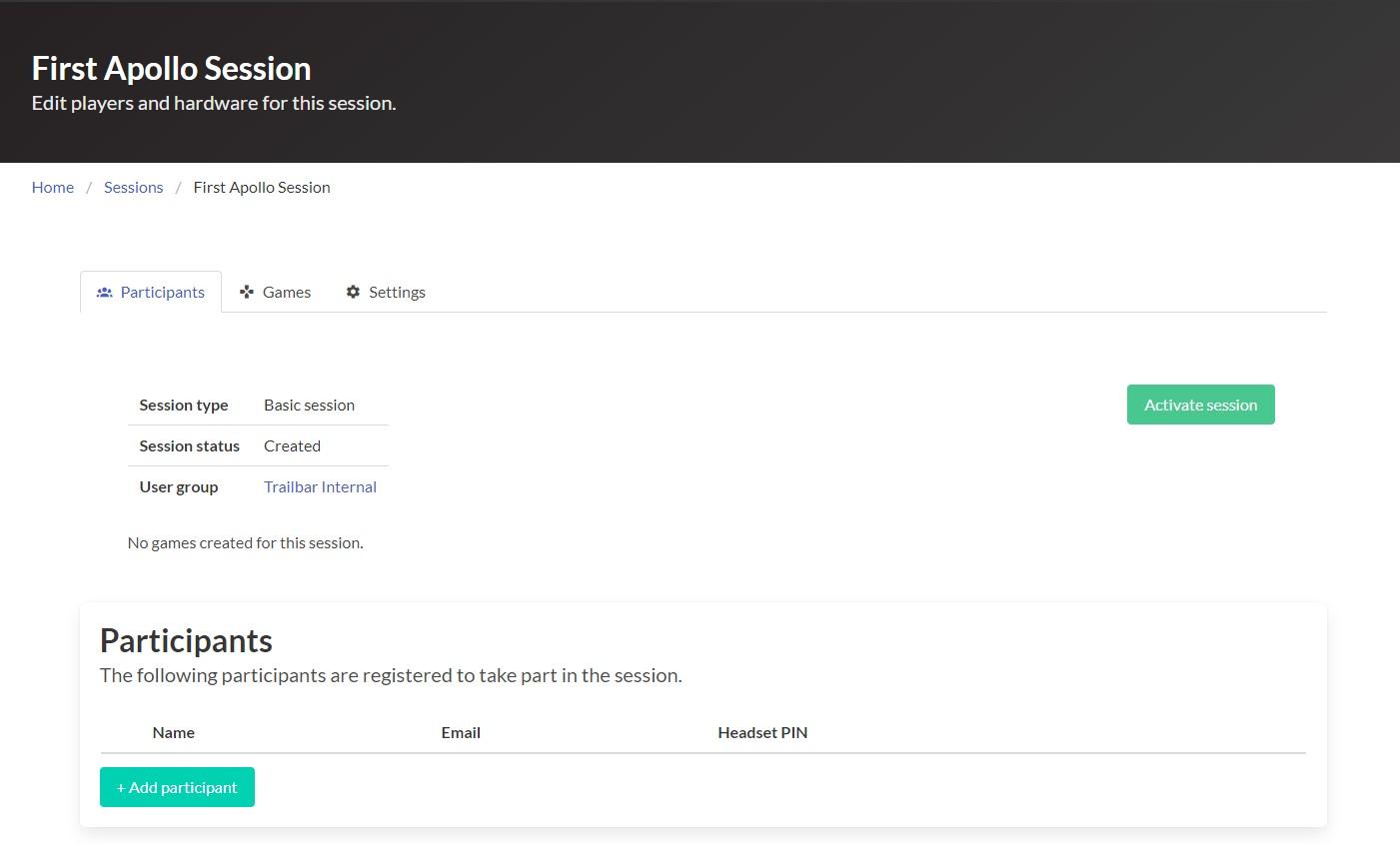Click the 'following participants are registered' description

[x=391, y=676]
